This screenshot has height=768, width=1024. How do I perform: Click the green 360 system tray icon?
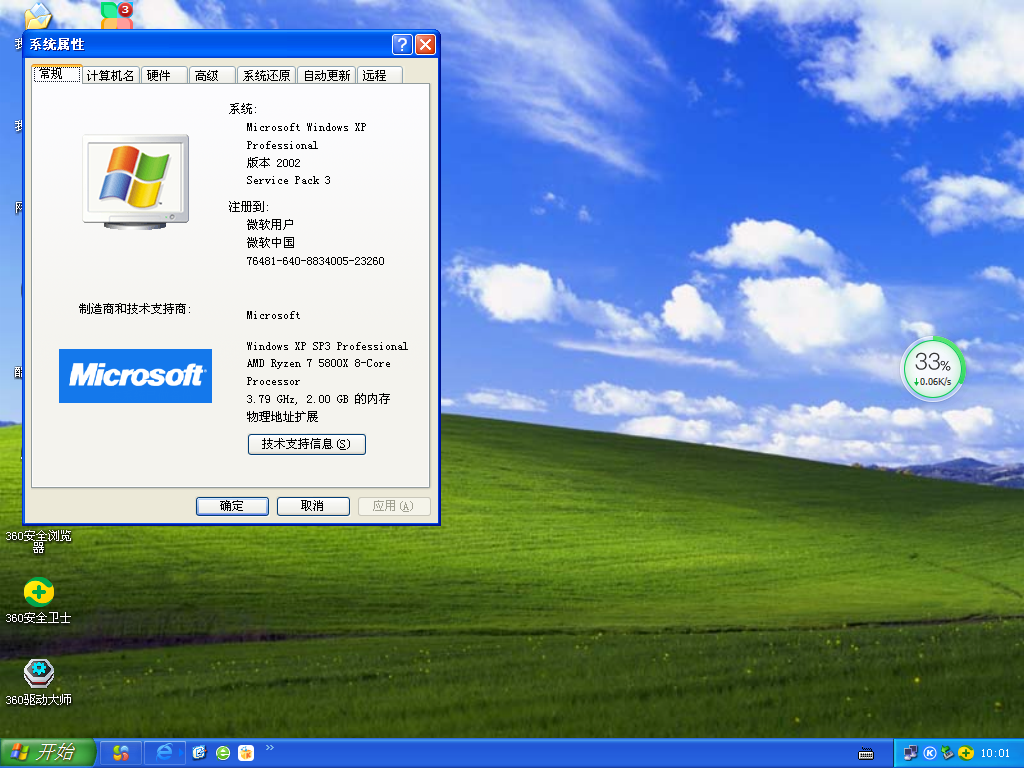tap(964, 752)
